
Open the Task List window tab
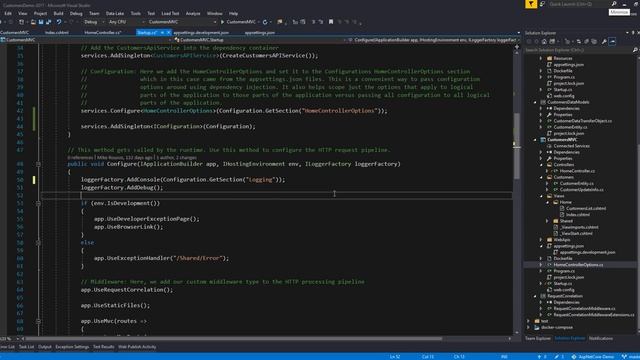pos(27,347)
